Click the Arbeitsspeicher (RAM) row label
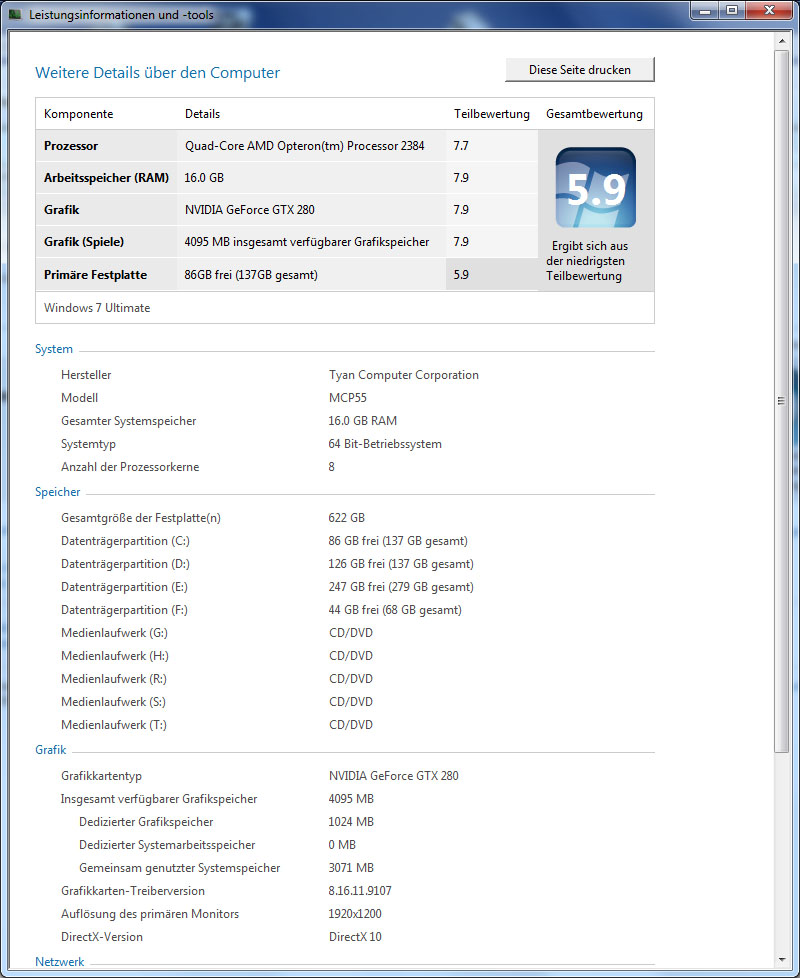Viewport: 800px width, 978px height. (106, 178)
